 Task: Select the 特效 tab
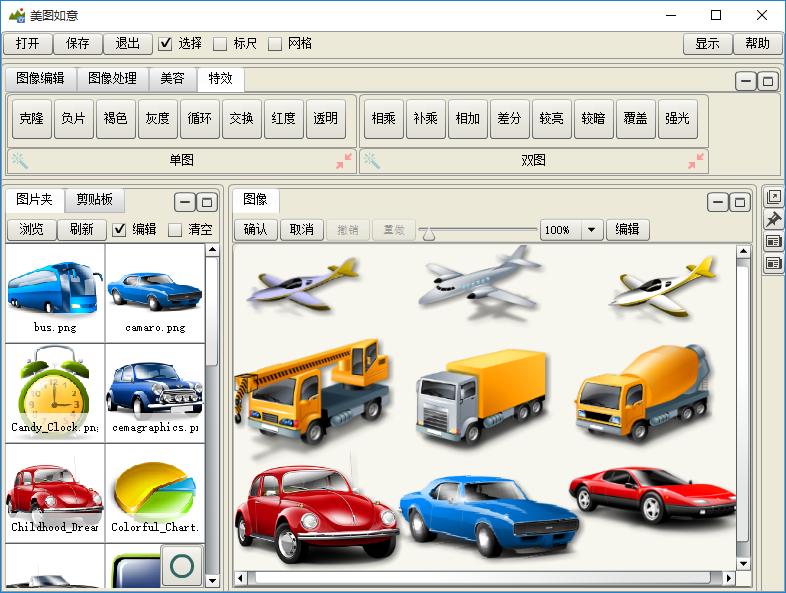(221, 79)
